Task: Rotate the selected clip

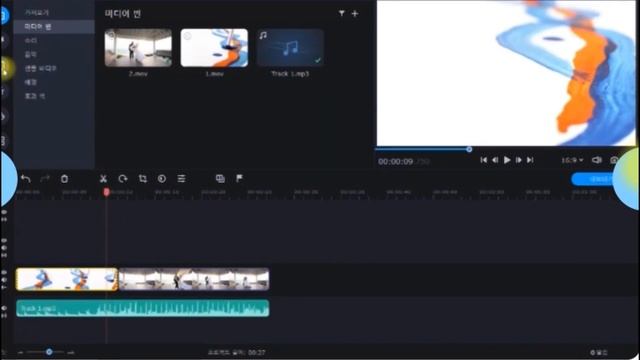Action: point(123,179)
